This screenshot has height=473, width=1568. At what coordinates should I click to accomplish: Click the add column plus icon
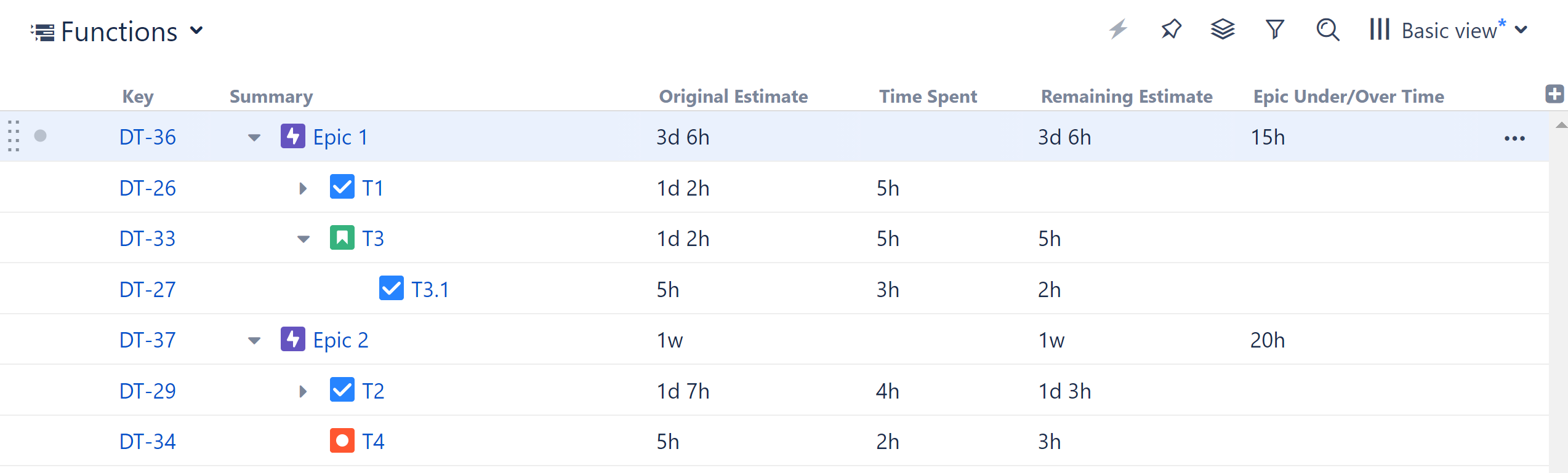pyautogui.click(x=1554, y=94)
